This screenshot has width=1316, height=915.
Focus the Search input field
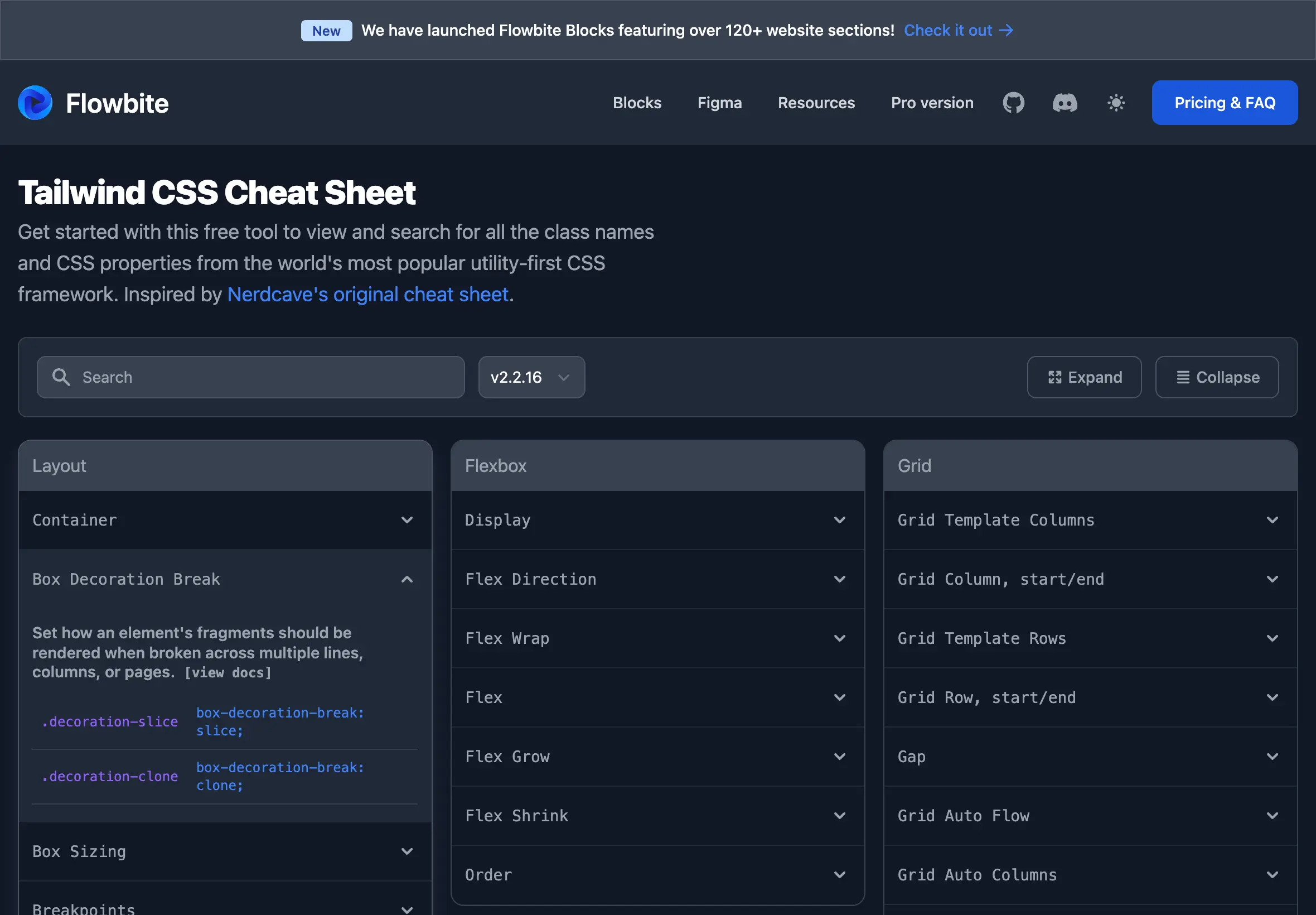point(250,377)
